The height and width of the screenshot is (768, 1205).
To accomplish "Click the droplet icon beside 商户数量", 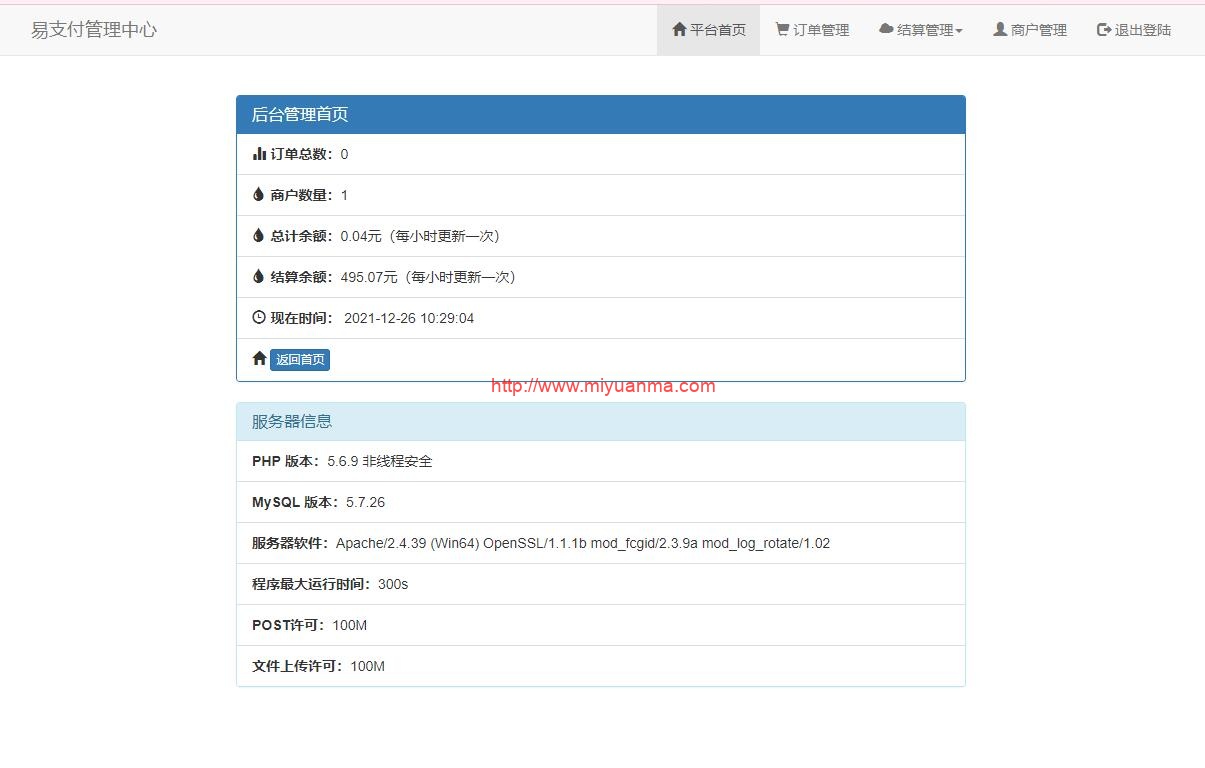I will click(x=258, y=194).
